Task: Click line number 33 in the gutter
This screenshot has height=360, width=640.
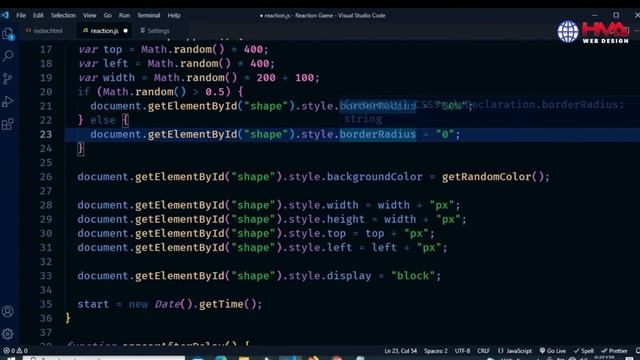Action: click(x=46, y=276)
